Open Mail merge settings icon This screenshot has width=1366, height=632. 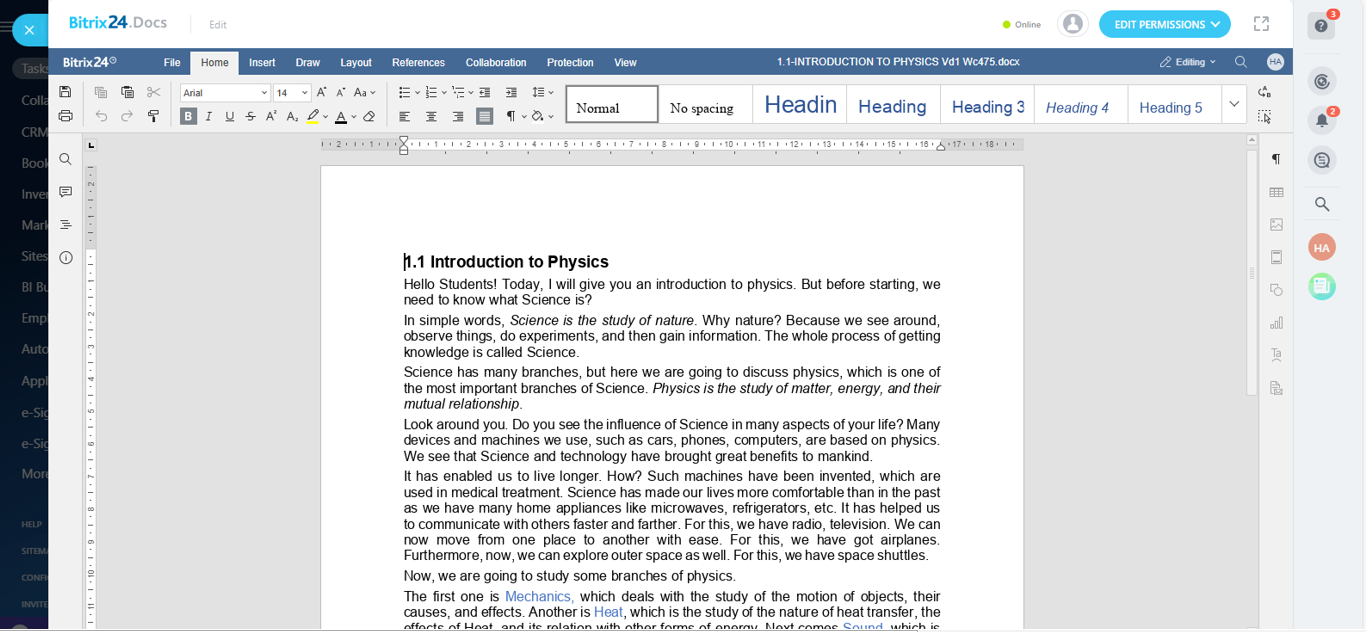point(1276,388)
